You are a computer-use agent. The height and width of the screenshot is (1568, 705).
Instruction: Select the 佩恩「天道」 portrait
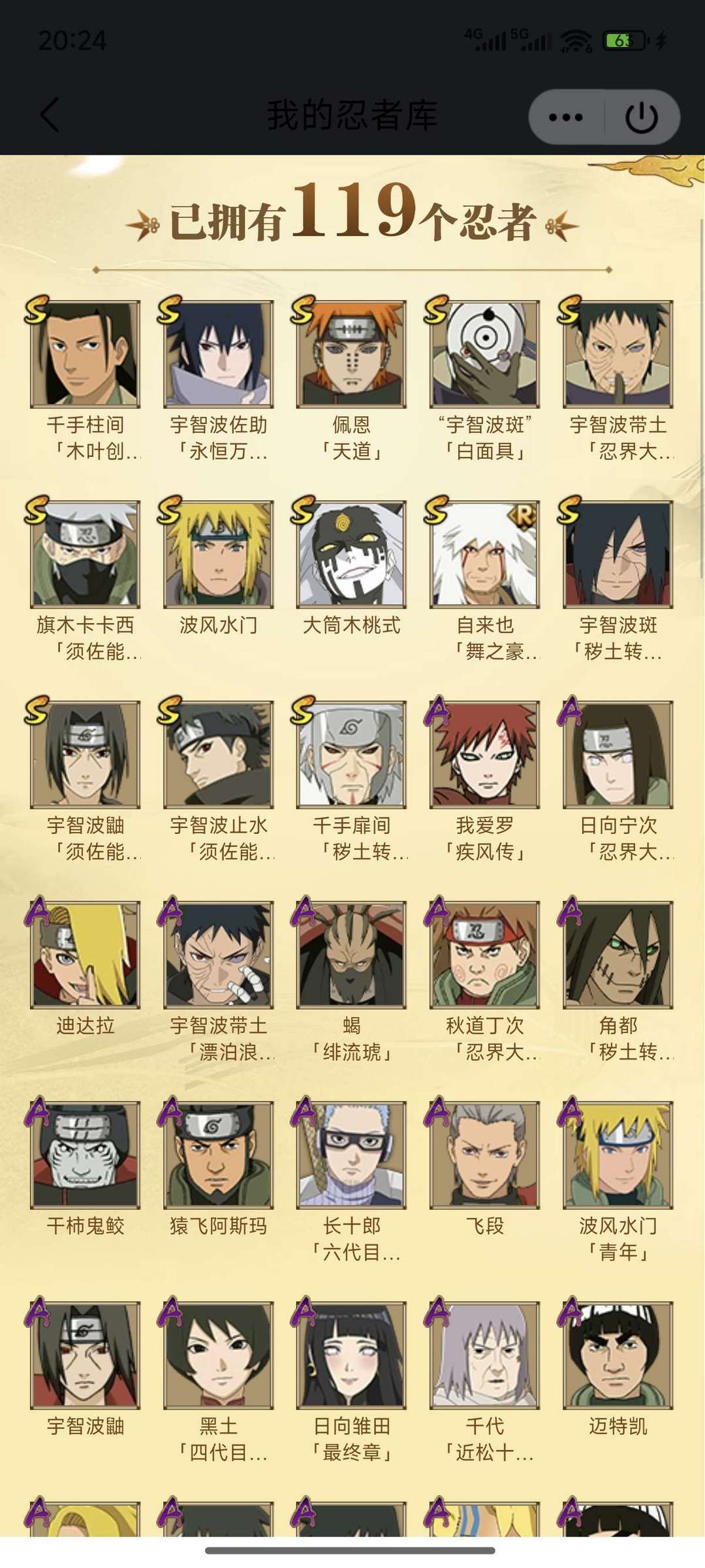352,354
